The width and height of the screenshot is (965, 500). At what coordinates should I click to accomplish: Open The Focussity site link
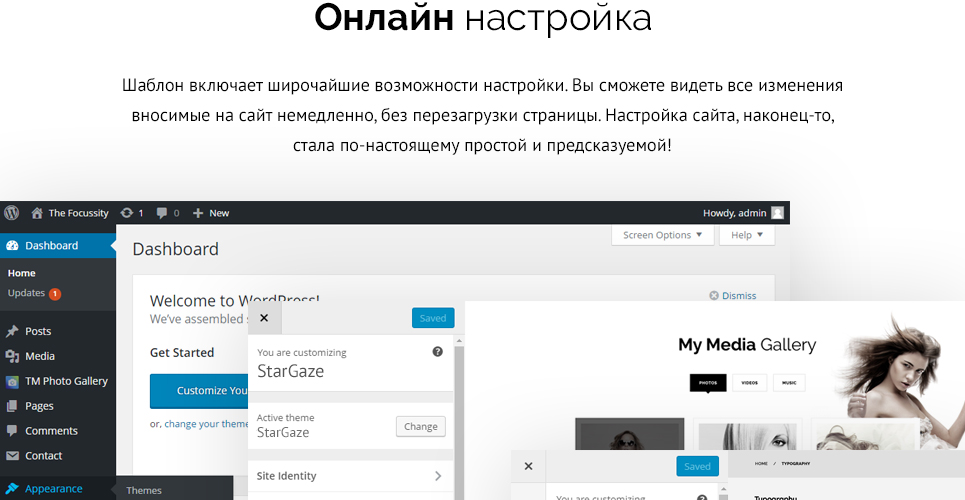78,213
